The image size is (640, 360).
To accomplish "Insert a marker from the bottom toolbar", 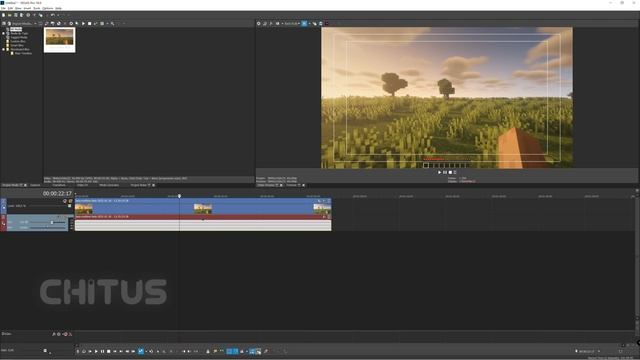I will [x=215, y=351].
